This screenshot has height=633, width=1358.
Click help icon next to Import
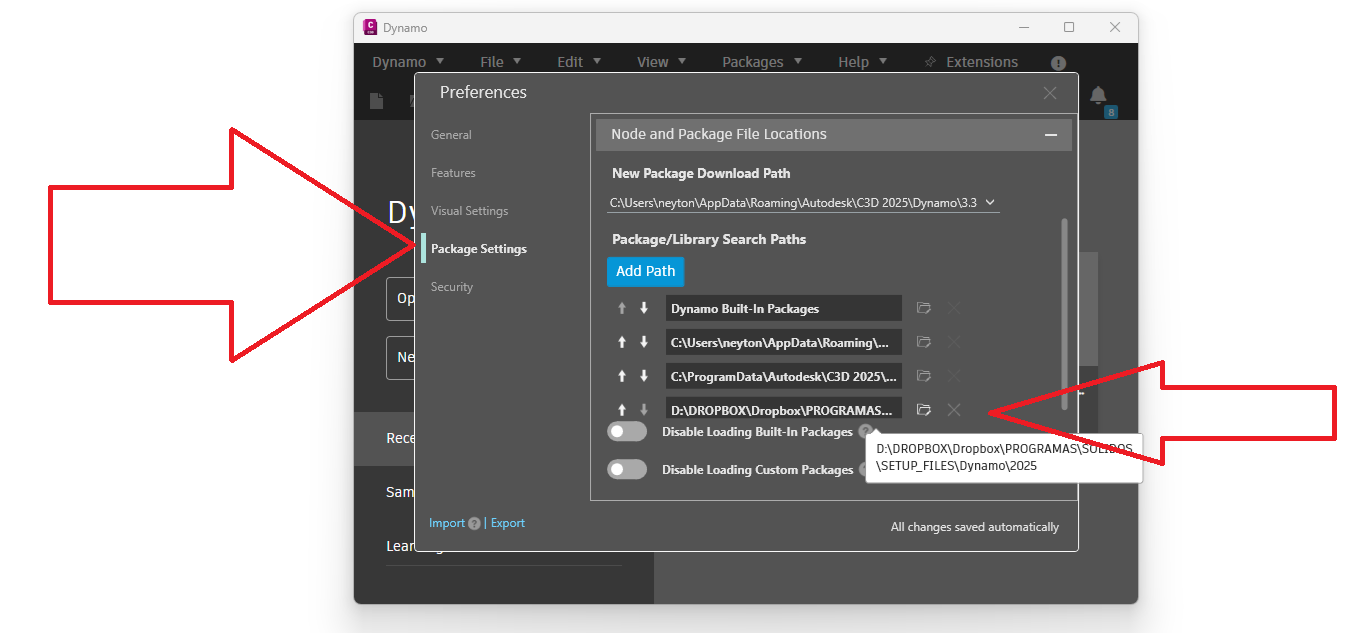[474, 523]
